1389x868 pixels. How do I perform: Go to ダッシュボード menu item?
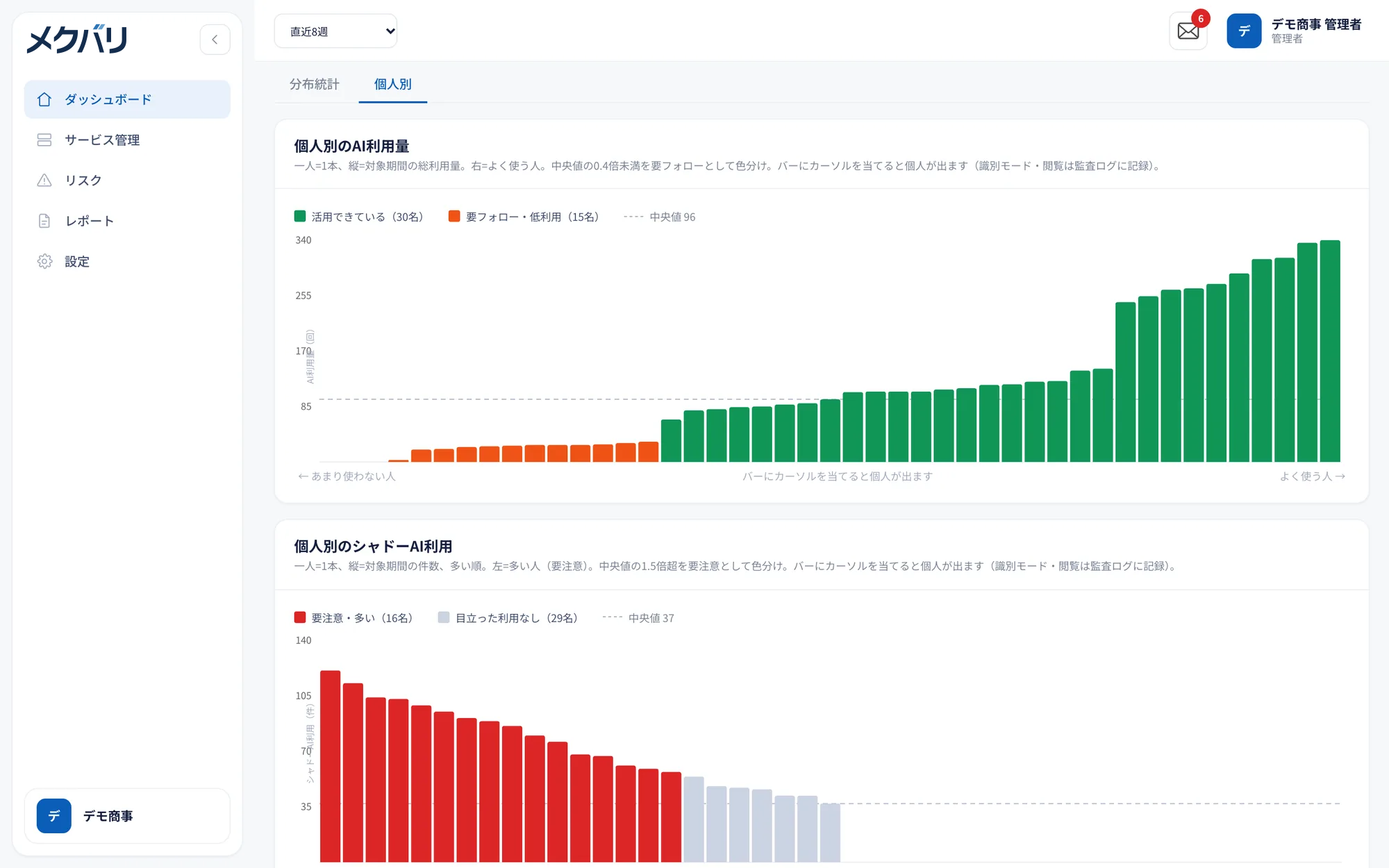pos(127,99)
